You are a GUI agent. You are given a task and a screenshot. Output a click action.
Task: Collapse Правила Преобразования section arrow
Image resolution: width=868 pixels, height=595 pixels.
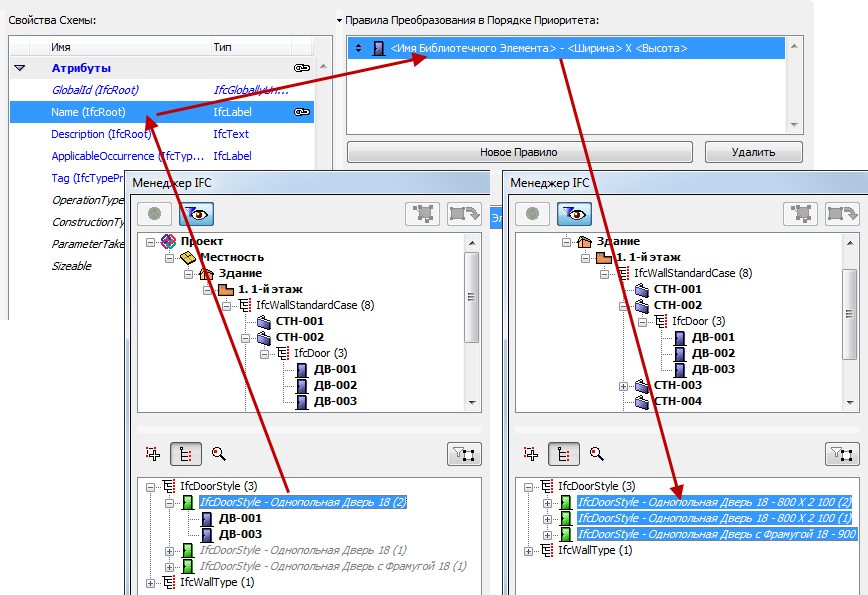[339, 20]
